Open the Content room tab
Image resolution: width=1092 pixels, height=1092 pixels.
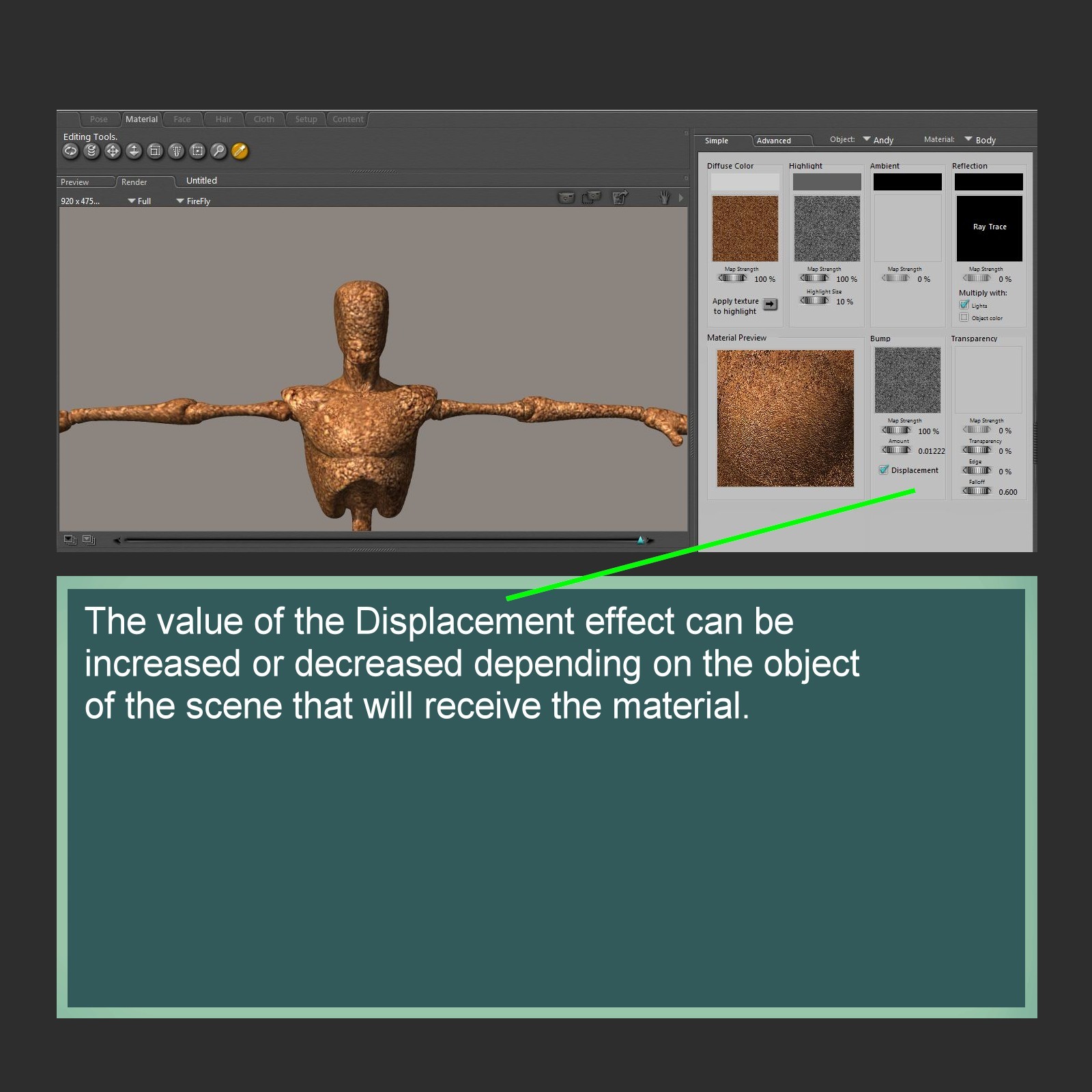coord(348,119)
